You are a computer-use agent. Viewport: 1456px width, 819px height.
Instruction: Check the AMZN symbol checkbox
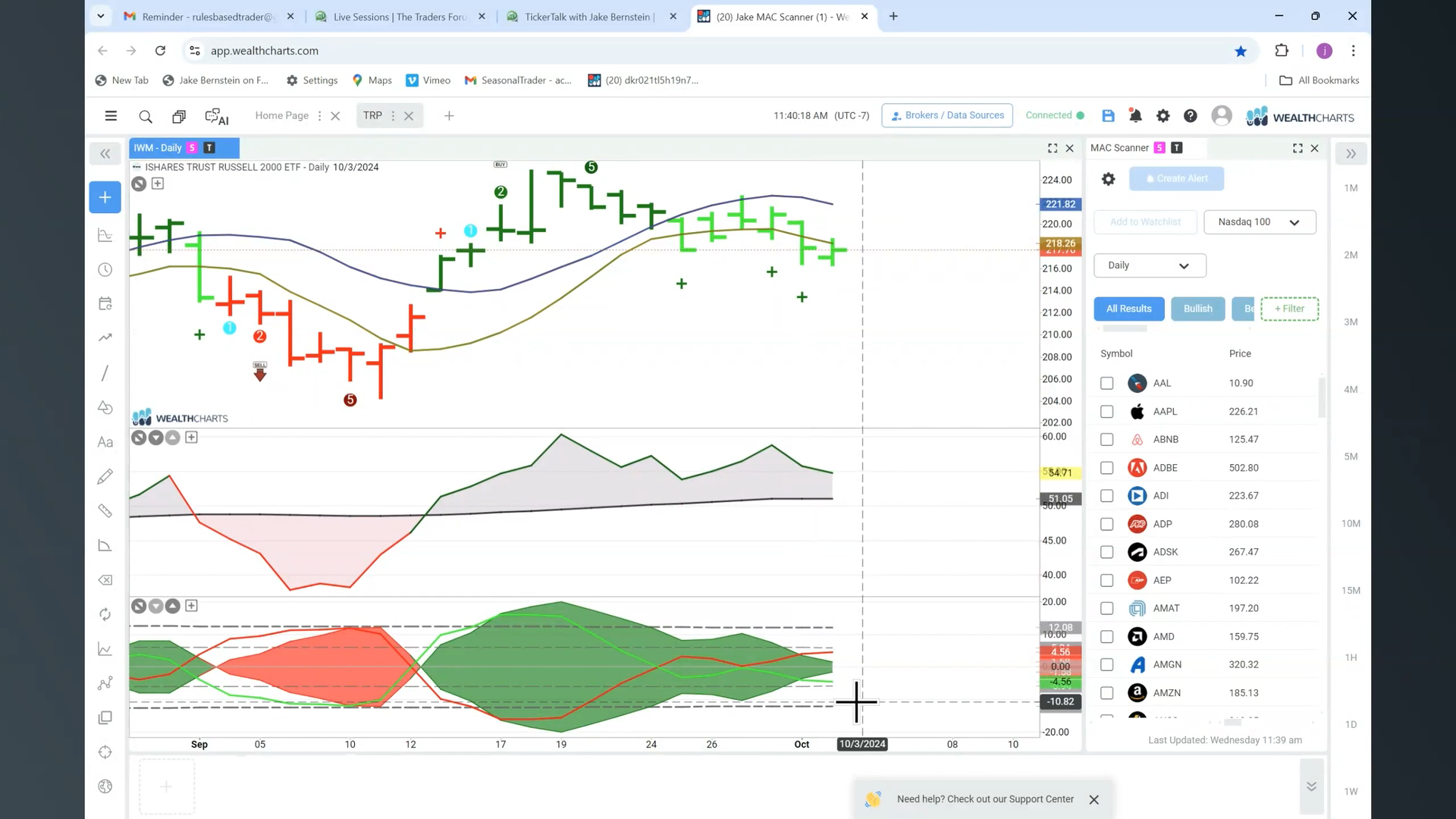1106,693
